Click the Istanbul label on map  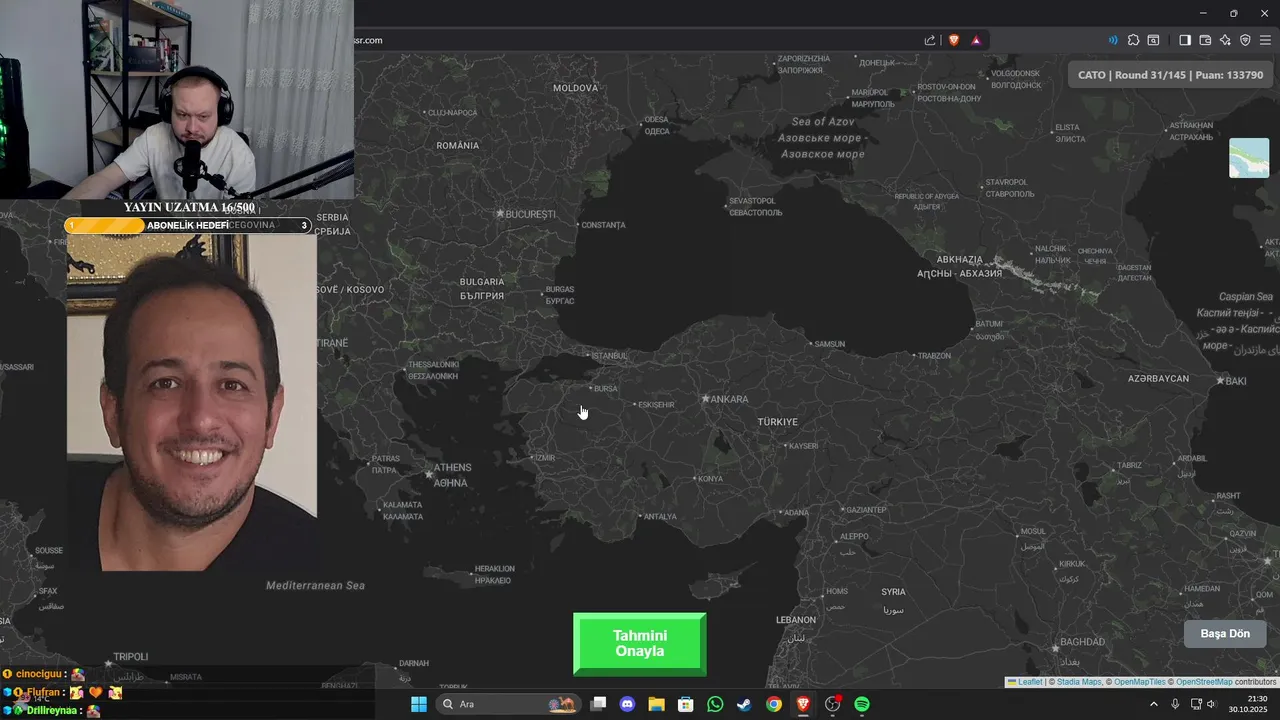click(610, 356)
